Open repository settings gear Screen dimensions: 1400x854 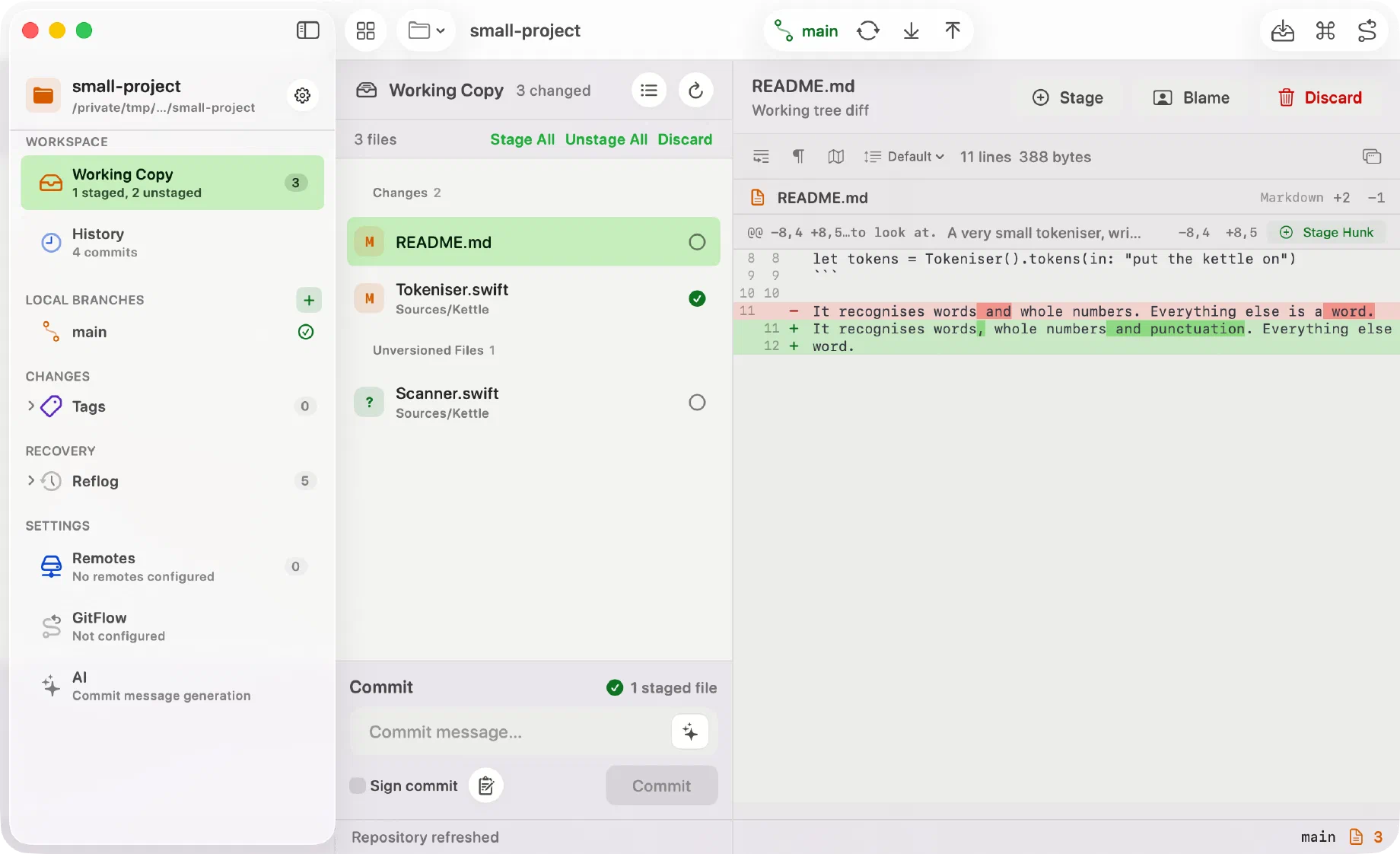click(x=303, y=95)
